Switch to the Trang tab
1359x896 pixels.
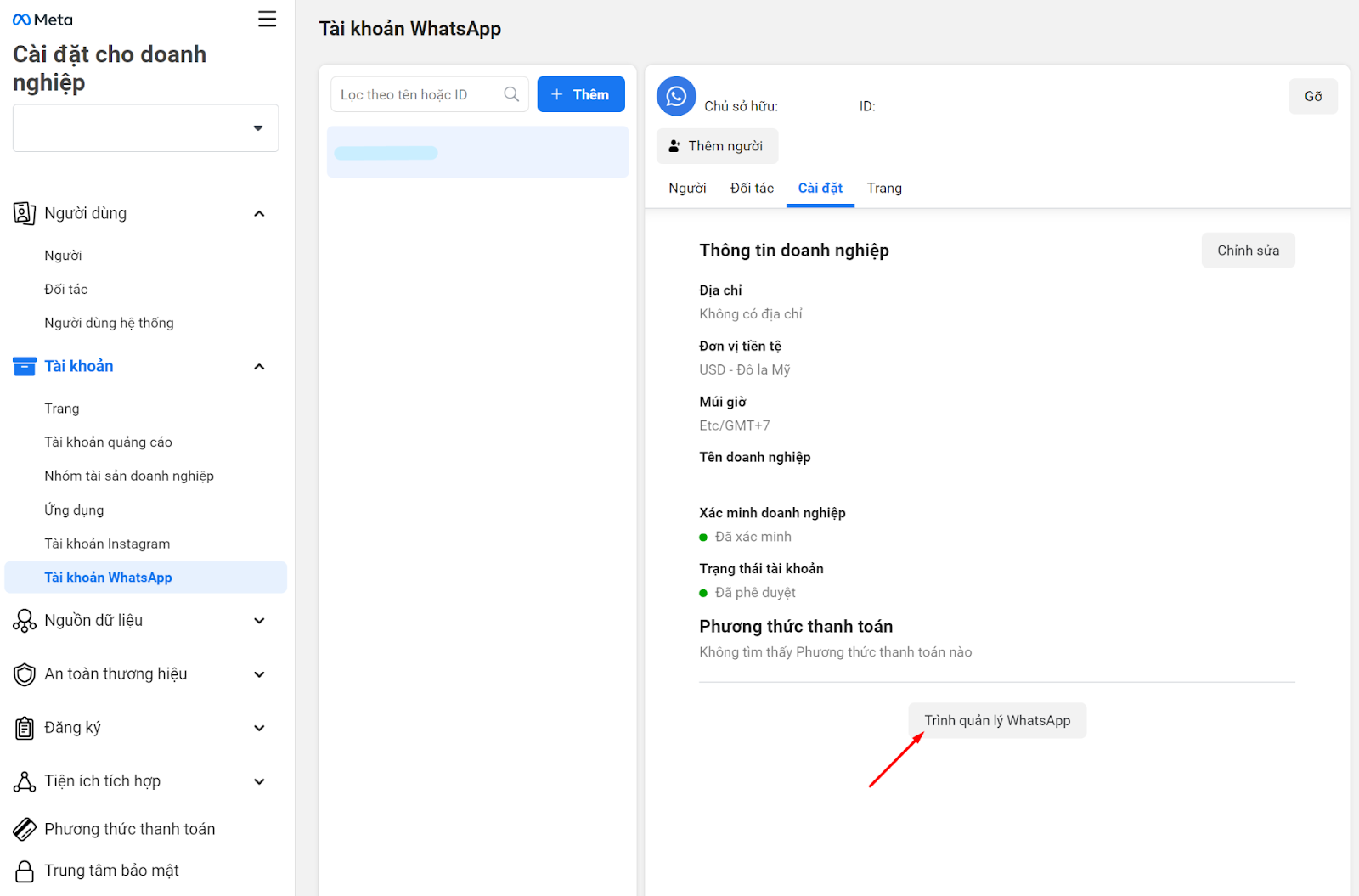884,188
